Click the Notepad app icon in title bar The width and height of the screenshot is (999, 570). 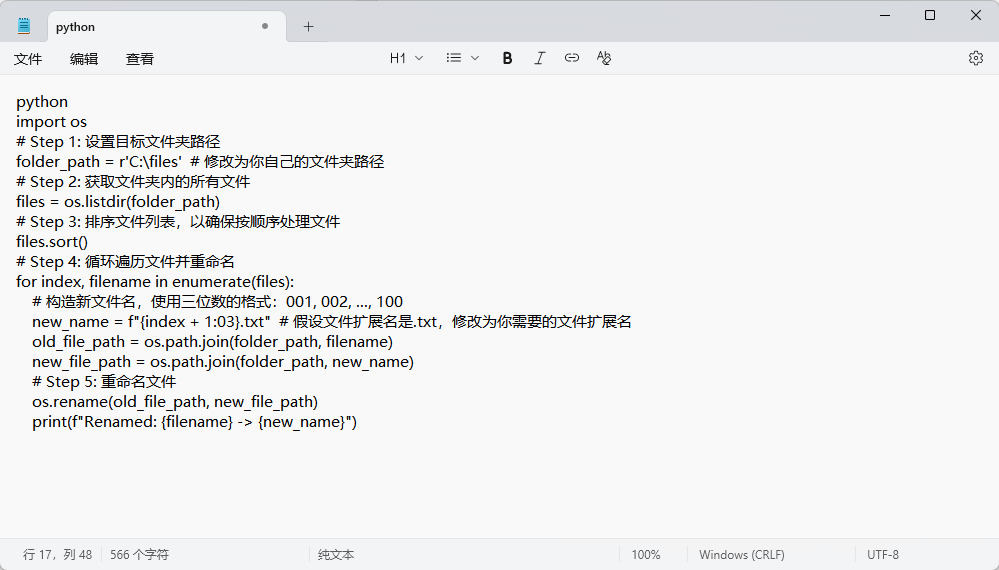tap(24, 26)
